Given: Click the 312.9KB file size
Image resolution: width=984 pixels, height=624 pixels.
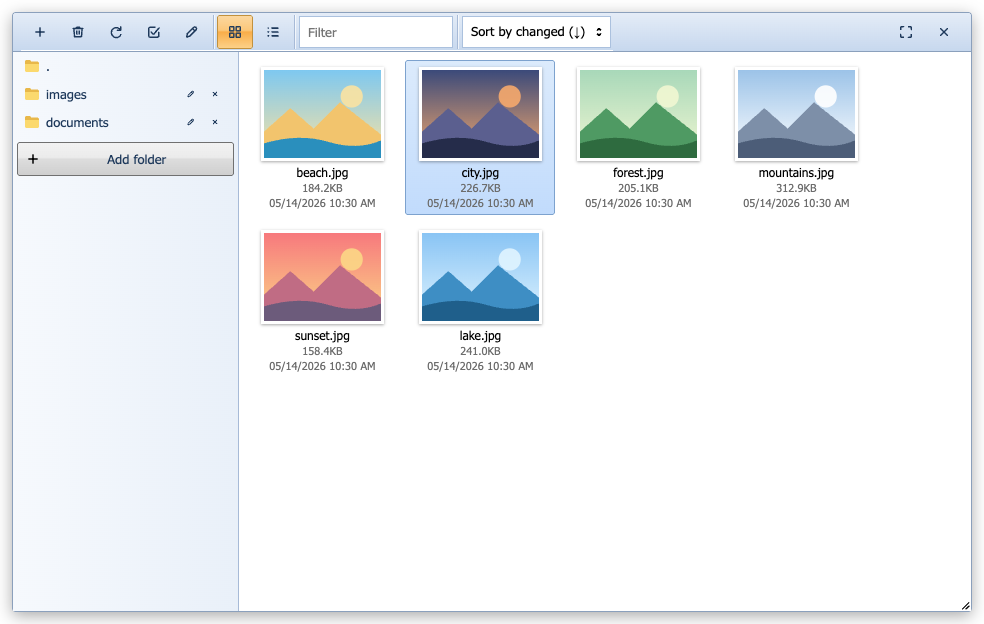Looking at the screenshot, I should coord(796,188).
